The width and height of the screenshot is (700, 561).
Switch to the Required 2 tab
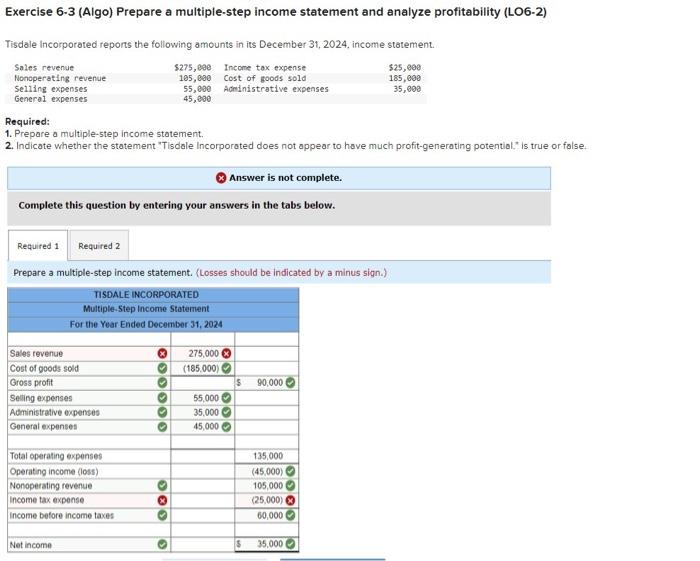click(x=99, y=246)
